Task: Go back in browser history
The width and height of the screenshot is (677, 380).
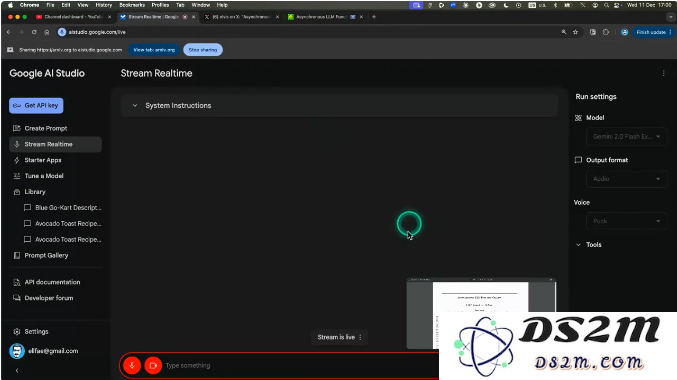Action: 9,32
